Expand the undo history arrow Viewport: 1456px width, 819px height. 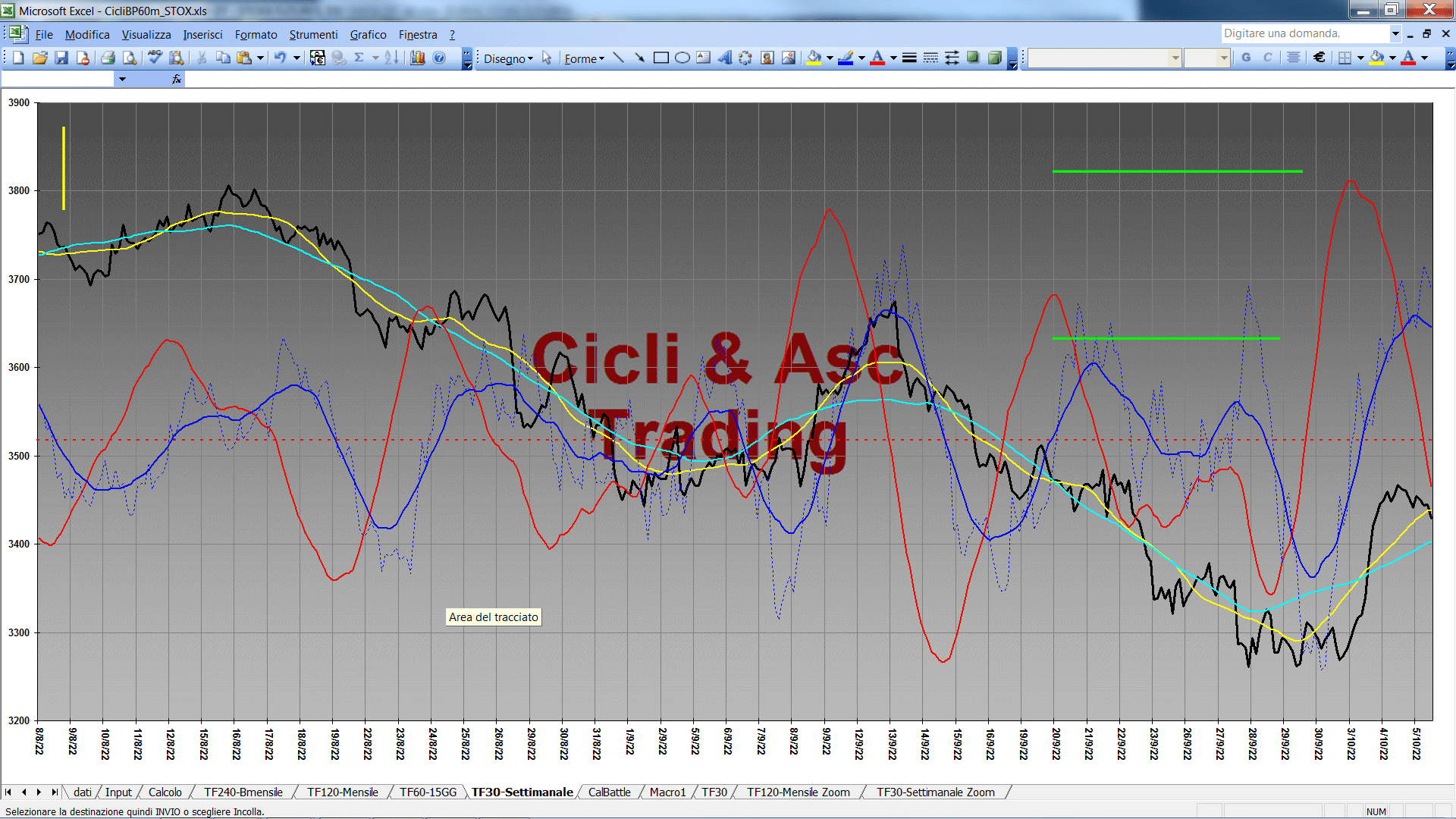coord(297,58)
